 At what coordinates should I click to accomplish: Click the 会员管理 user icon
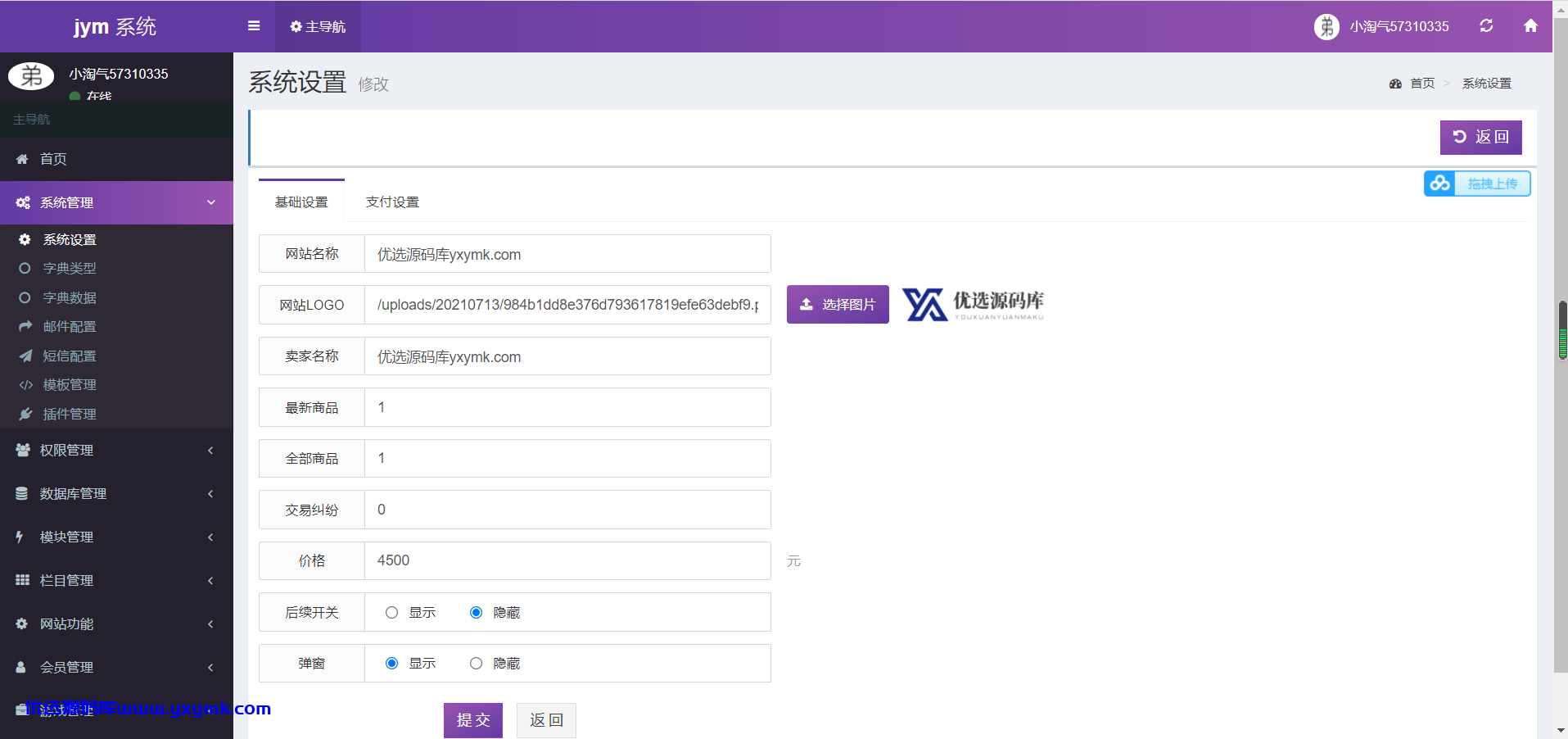[x=21, y=667]
